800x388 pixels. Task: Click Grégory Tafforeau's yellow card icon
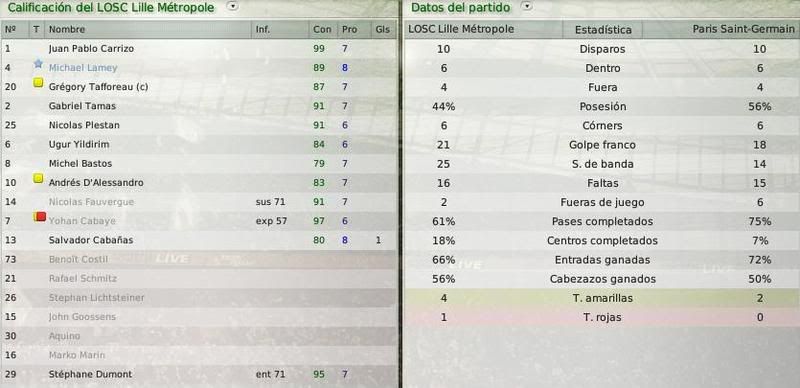(38, 83)
